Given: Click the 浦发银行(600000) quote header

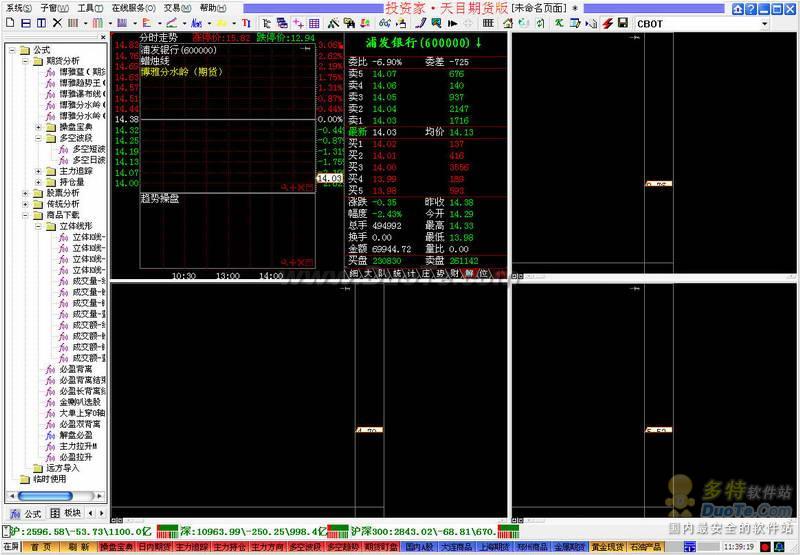Looking at the screenshot, I should 423,43.
